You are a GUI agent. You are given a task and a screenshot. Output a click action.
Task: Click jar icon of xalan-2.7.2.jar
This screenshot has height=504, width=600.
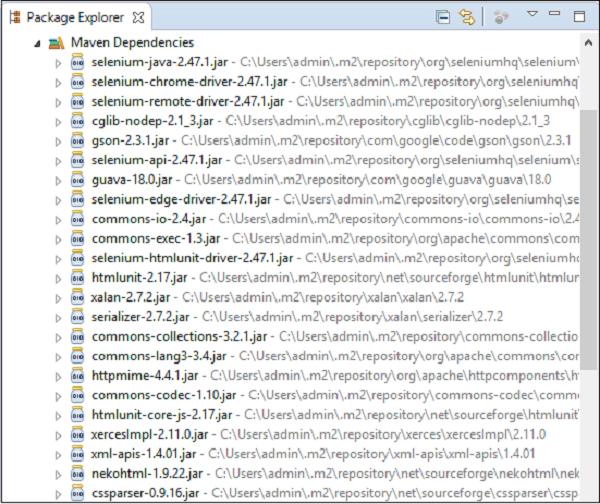tap(78, 297)
